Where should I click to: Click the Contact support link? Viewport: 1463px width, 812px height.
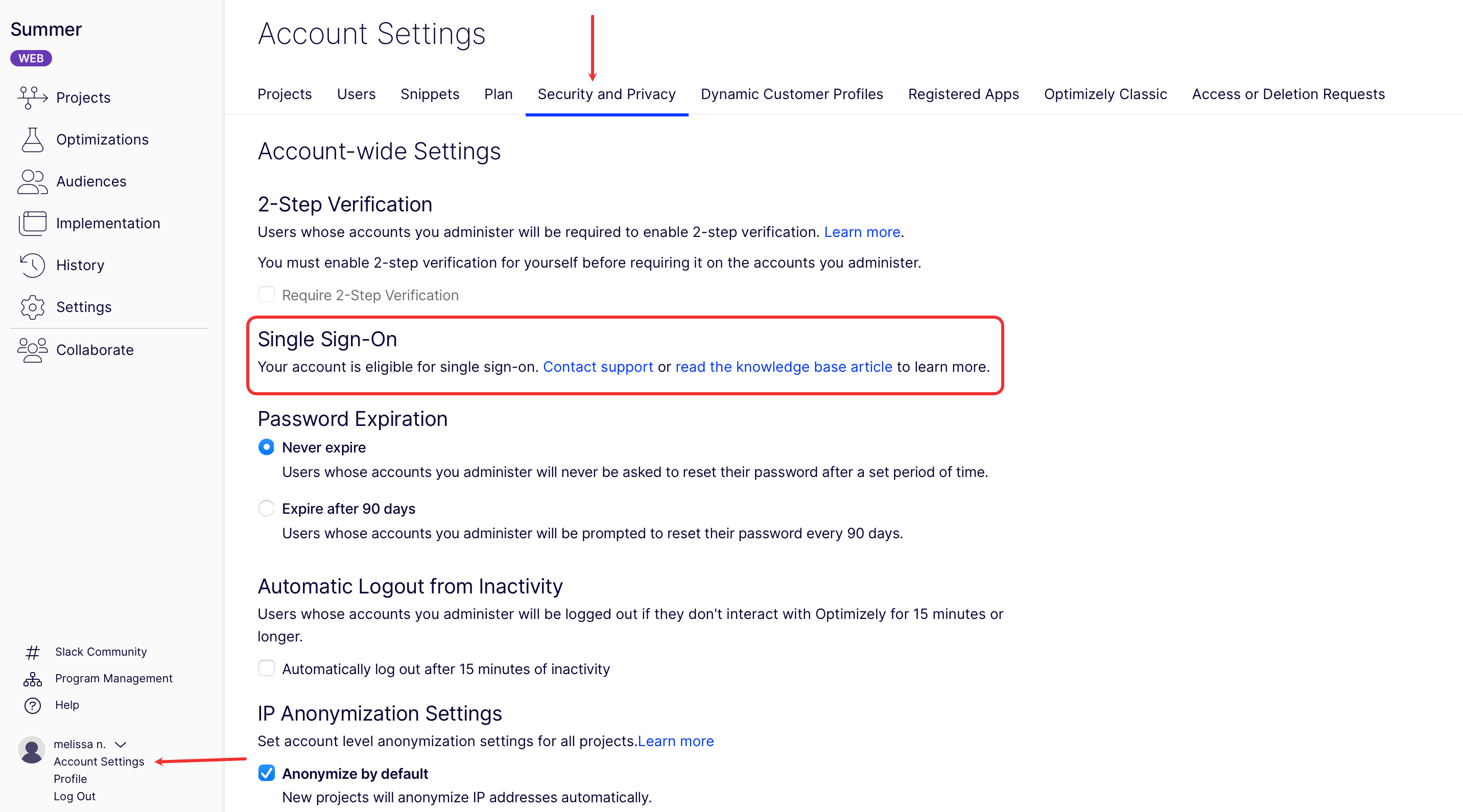pyautogui.click(x=598, y=367)
